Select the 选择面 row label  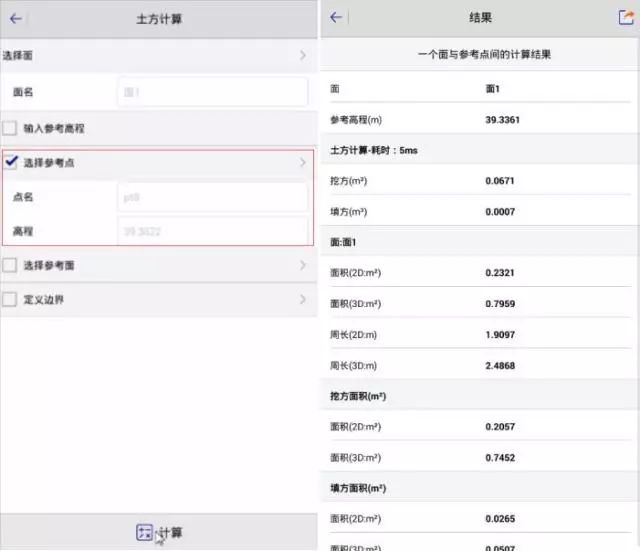coord(18,56)
